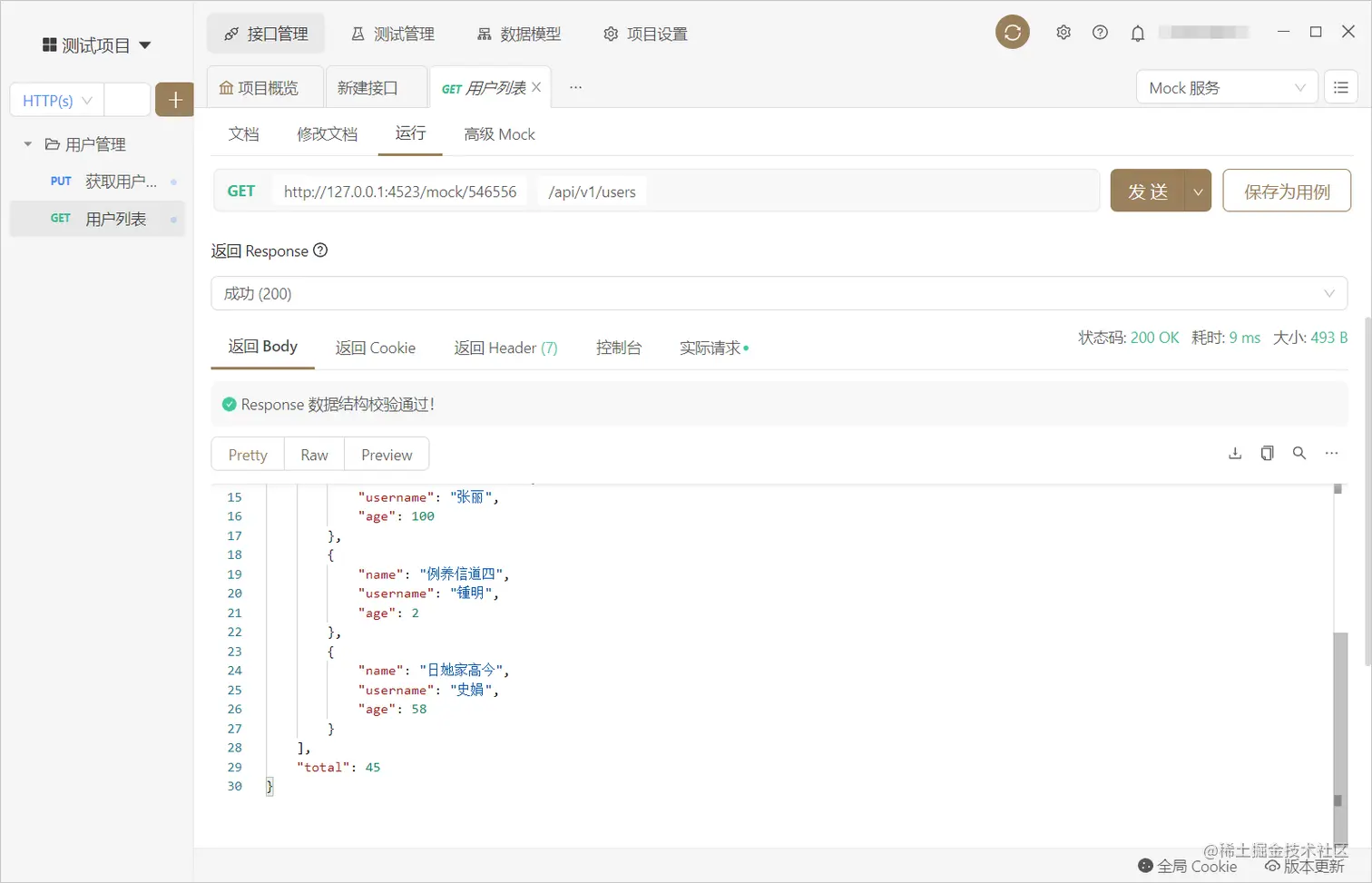This screenshot has height=883, width=1372.
Task: Search within the response body
Action: (x=1299, y=454)
